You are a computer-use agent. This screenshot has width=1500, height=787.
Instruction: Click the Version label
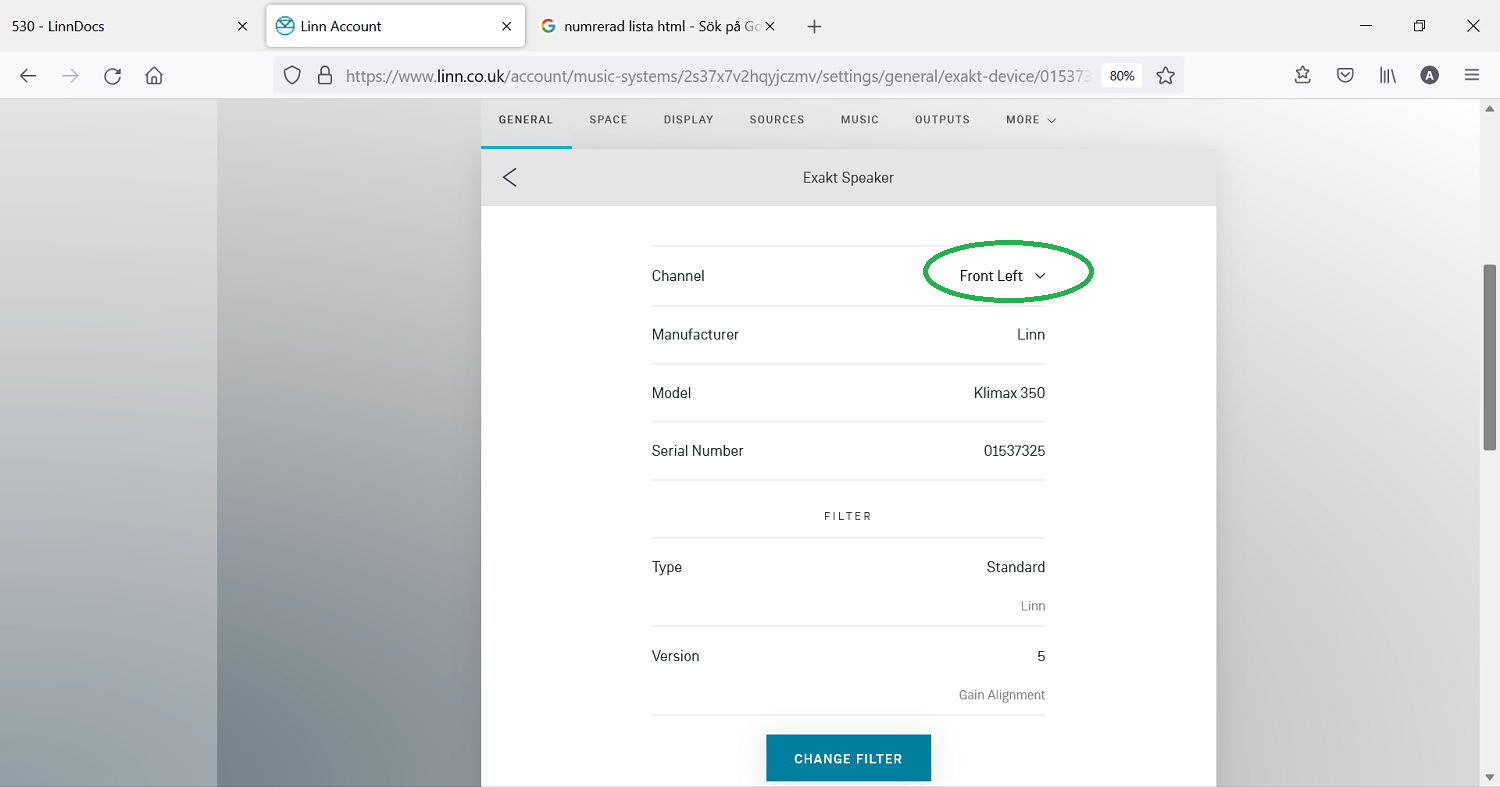click(675, 656)
